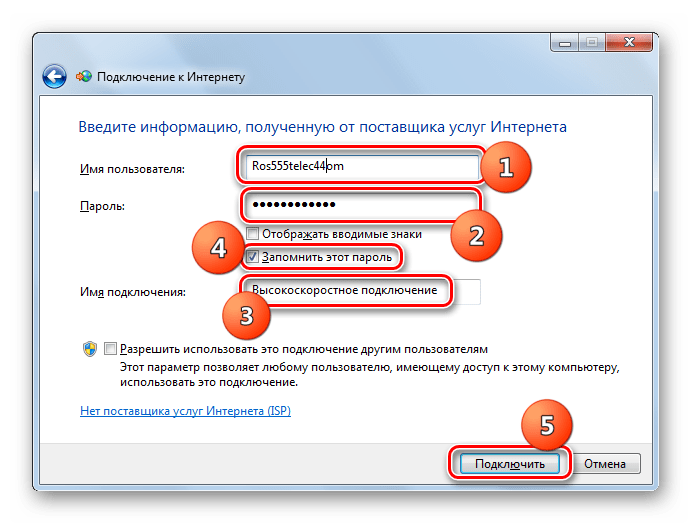Viewport: 692px width, 524px height.
Task: Check 'Разрешить использовать это подключение другим пользователям'
Action: coord(110,349)
